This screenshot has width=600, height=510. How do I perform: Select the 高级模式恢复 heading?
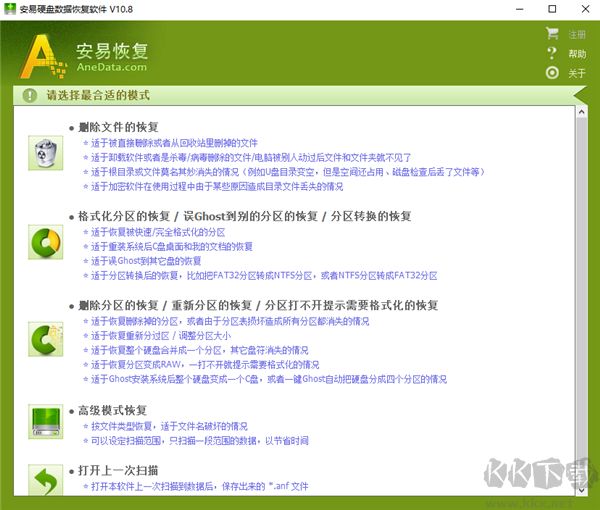click(112, 410)
